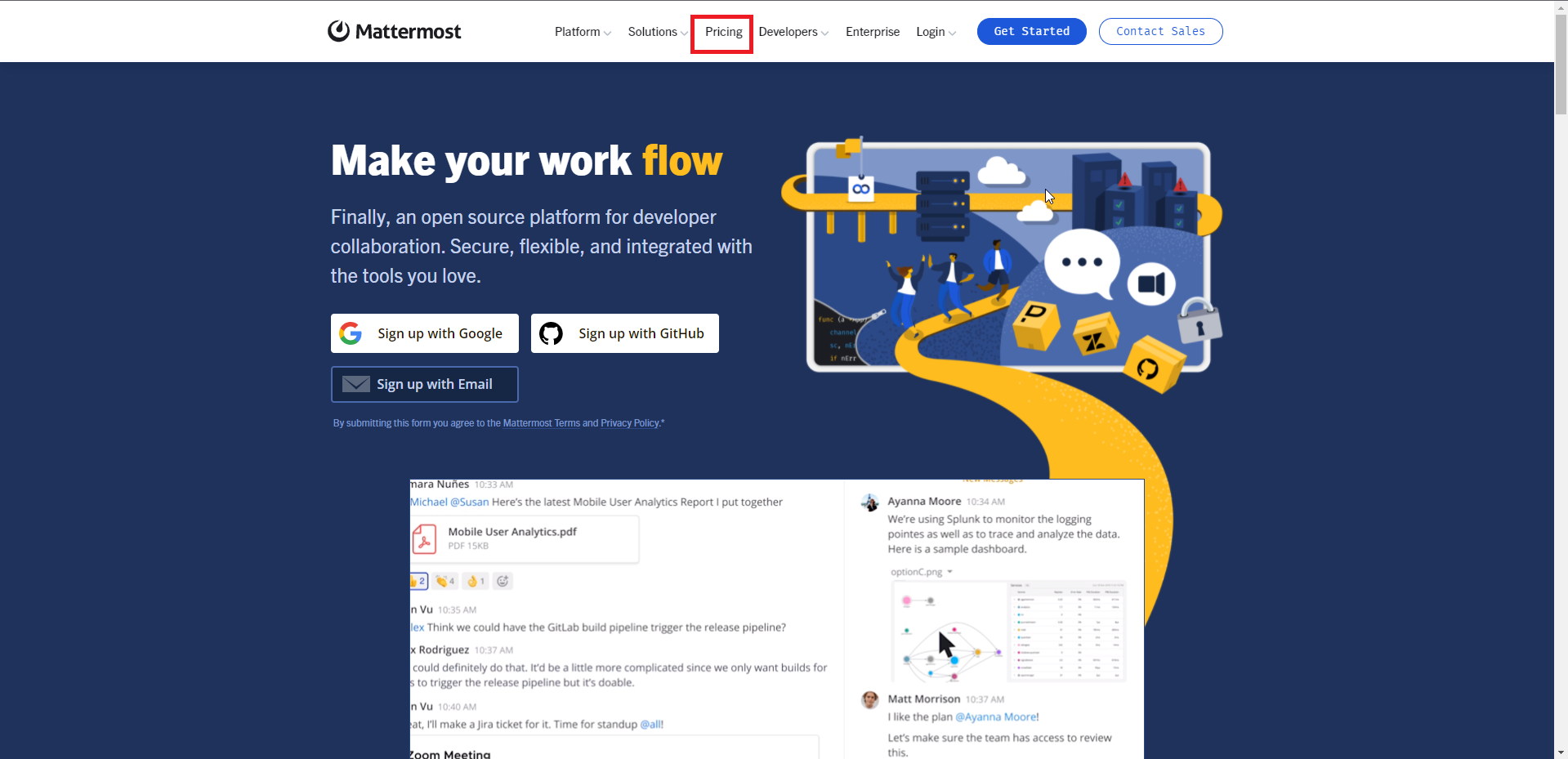This screenshot has height=759, width=1568.
Task: Open the Privacy Policy link
Action: (629, 423)
